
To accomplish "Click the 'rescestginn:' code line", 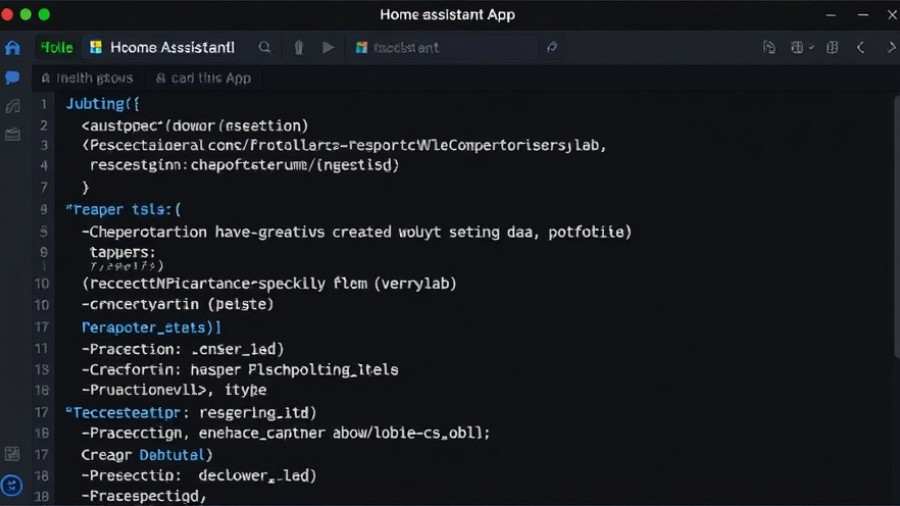I will (x=245, y=165).
